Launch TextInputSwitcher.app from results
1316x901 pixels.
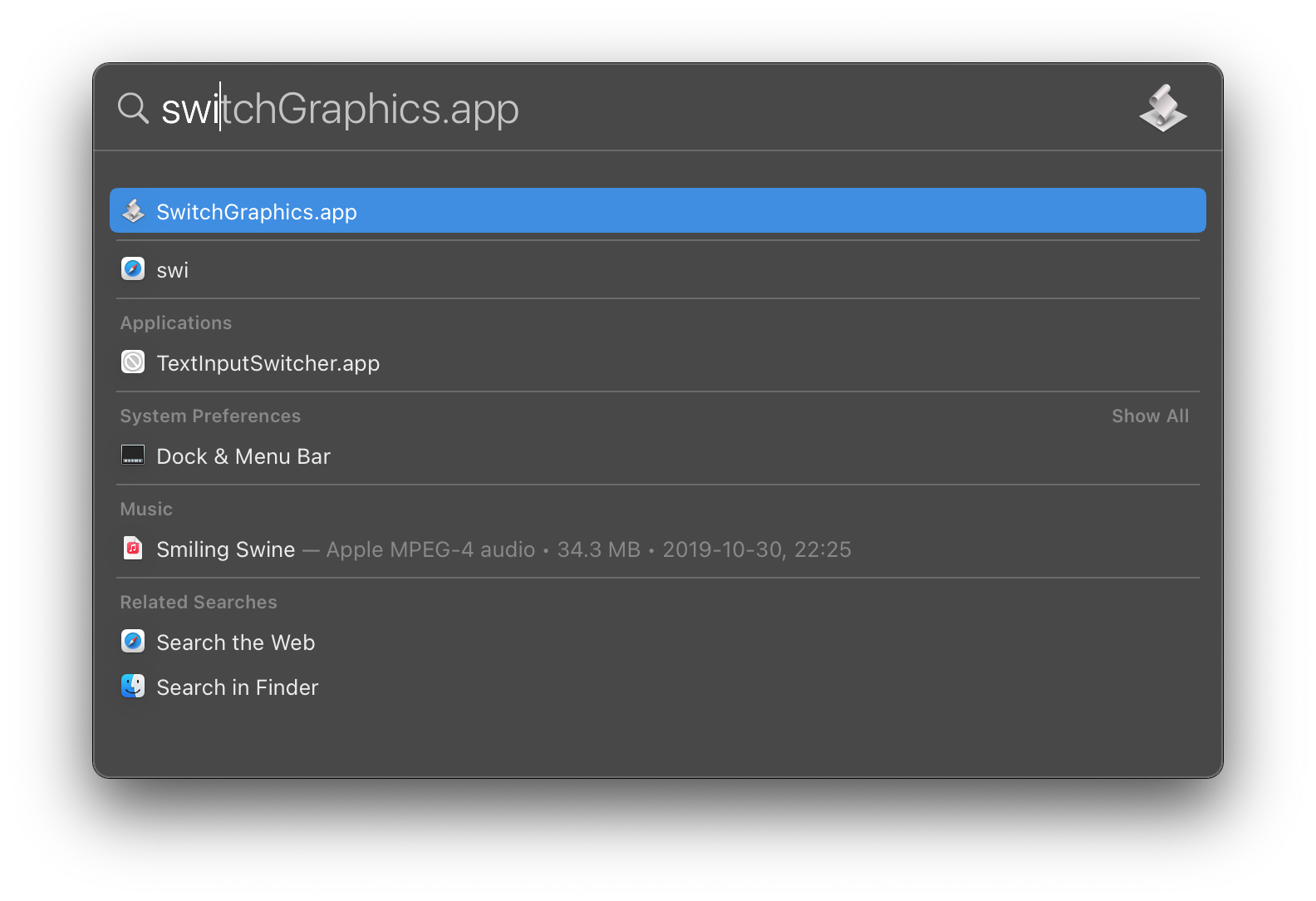click(x=268, y=363)
